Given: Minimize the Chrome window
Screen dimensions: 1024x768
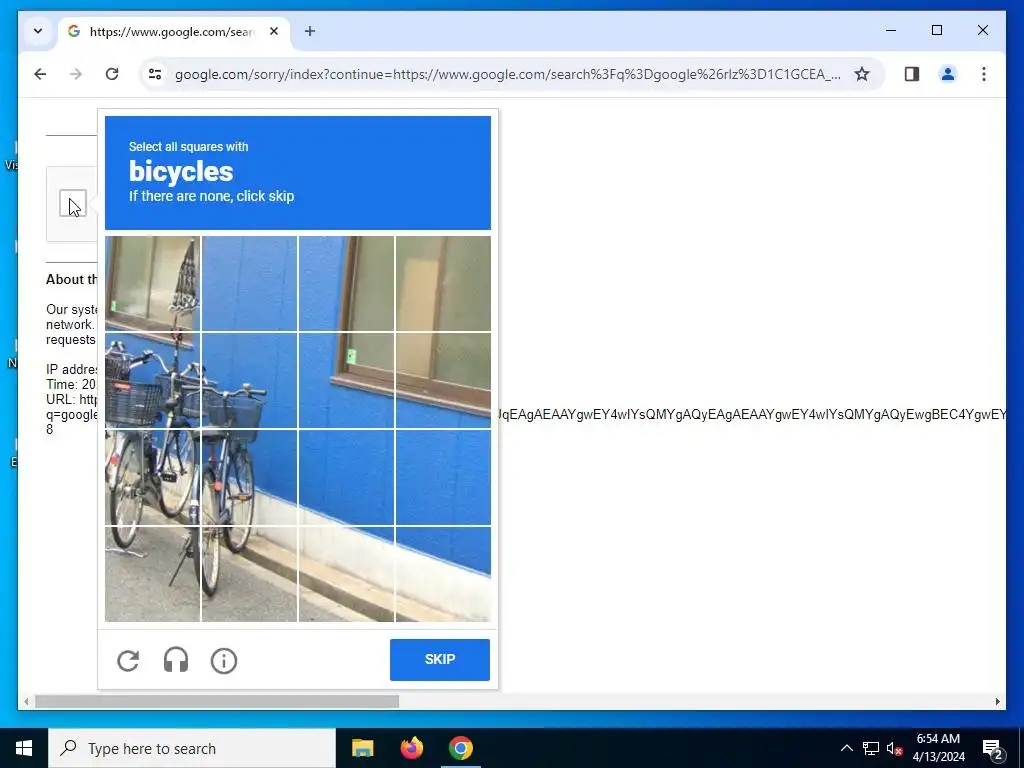Looking at the screenshot, I should point(891,30).
